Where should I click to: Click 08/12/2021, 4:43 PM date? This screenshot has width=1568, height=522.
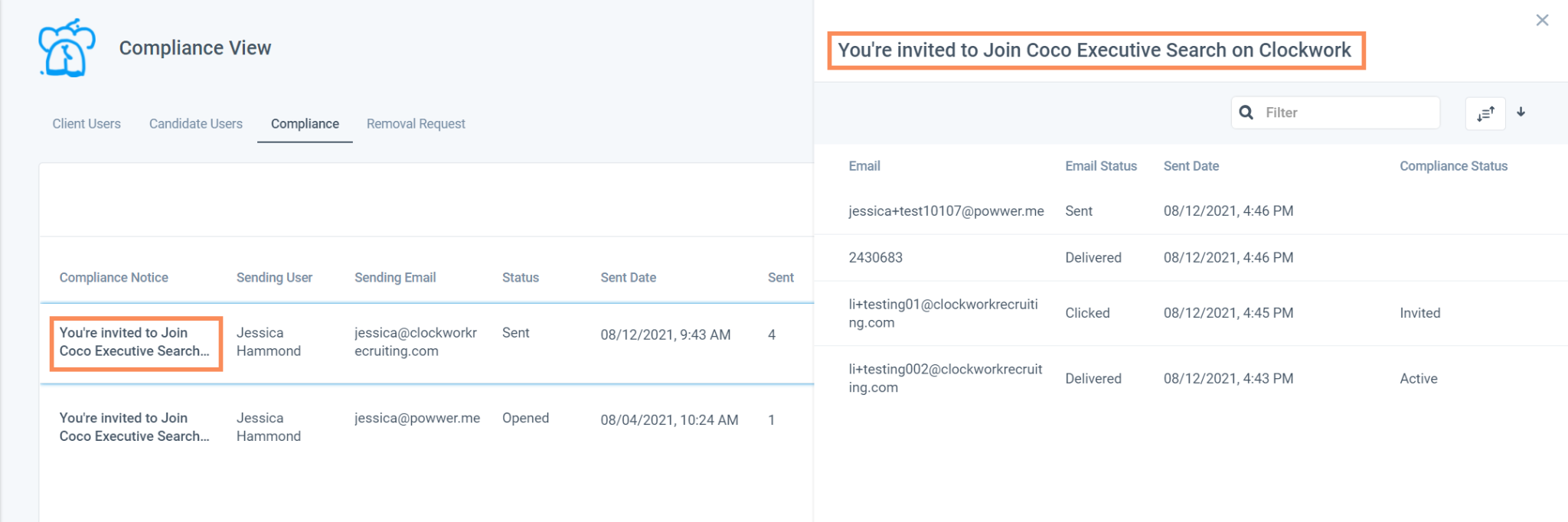tap(1229, 379)
